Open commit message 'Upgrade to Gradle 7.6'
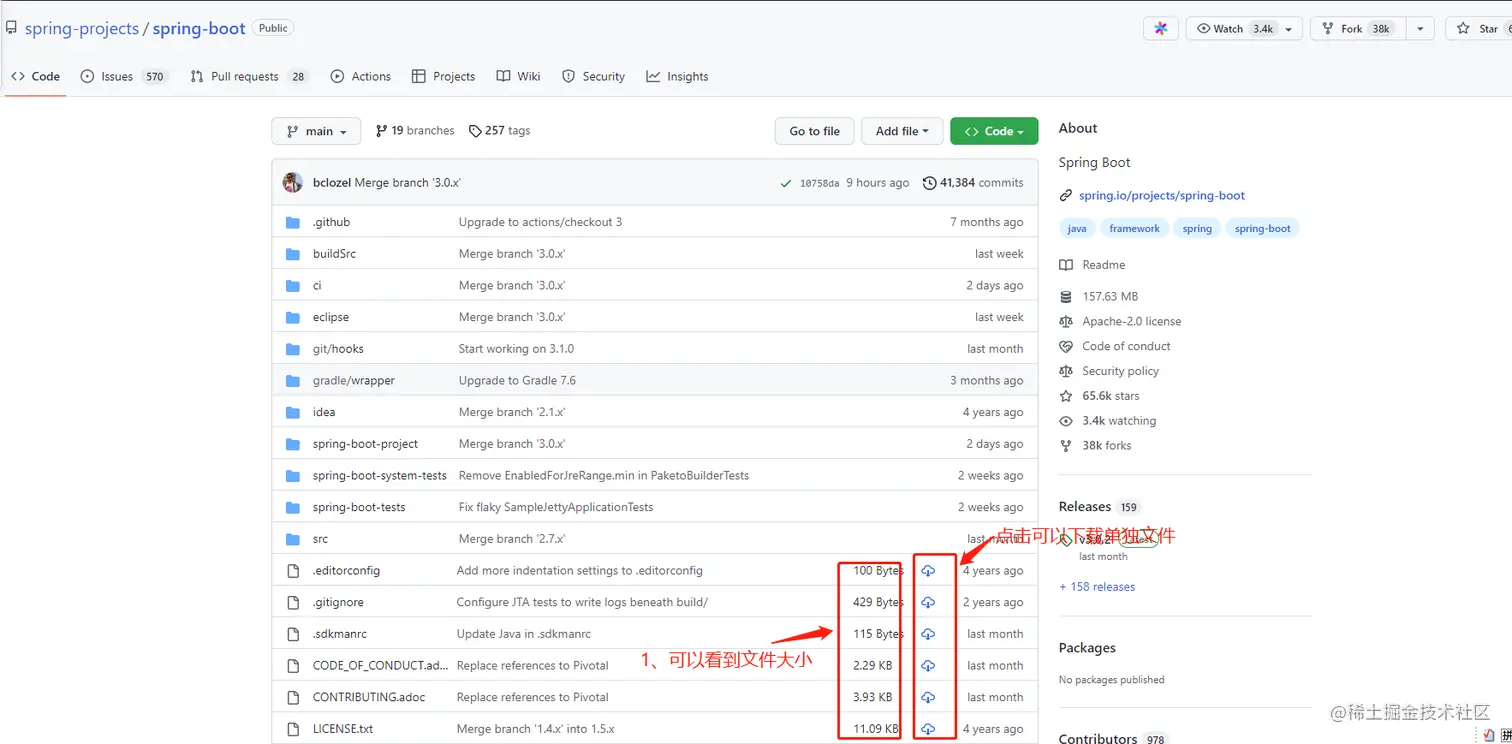Viewport: 1512px width, 744px height. coord(517,381)
